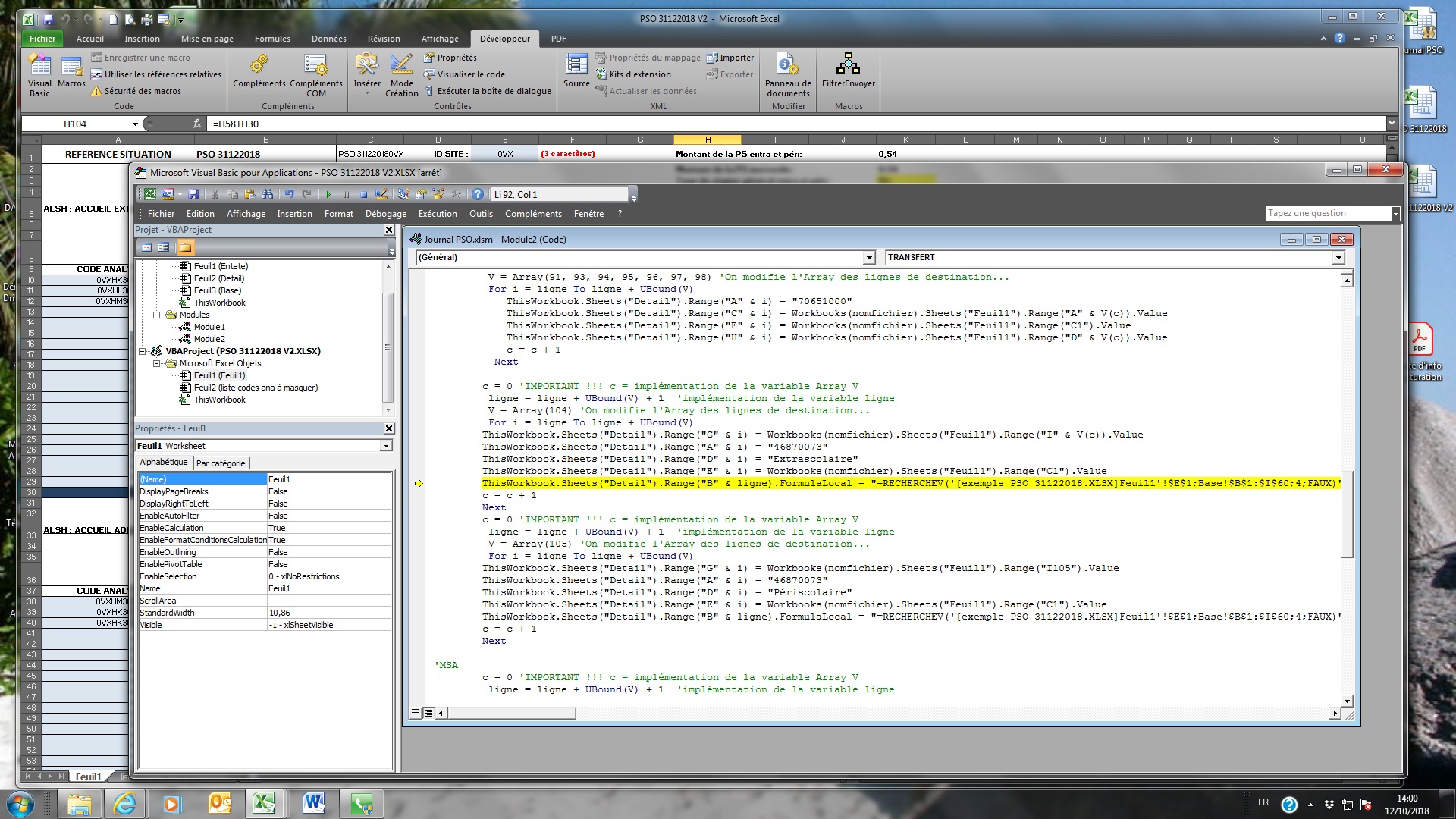The width and height of the screenshot is (1456, 819).
Task: Switch to Full Module View in the code window
Action: pos(428,713)
